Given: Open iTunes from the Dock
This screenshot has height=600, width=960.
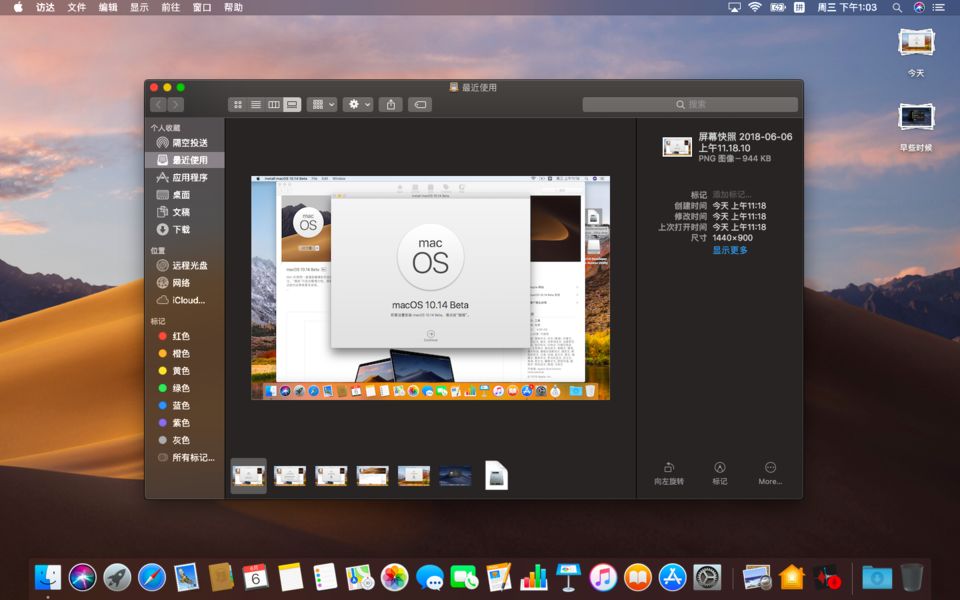Looking at the screenshot, I should point(603,577).
